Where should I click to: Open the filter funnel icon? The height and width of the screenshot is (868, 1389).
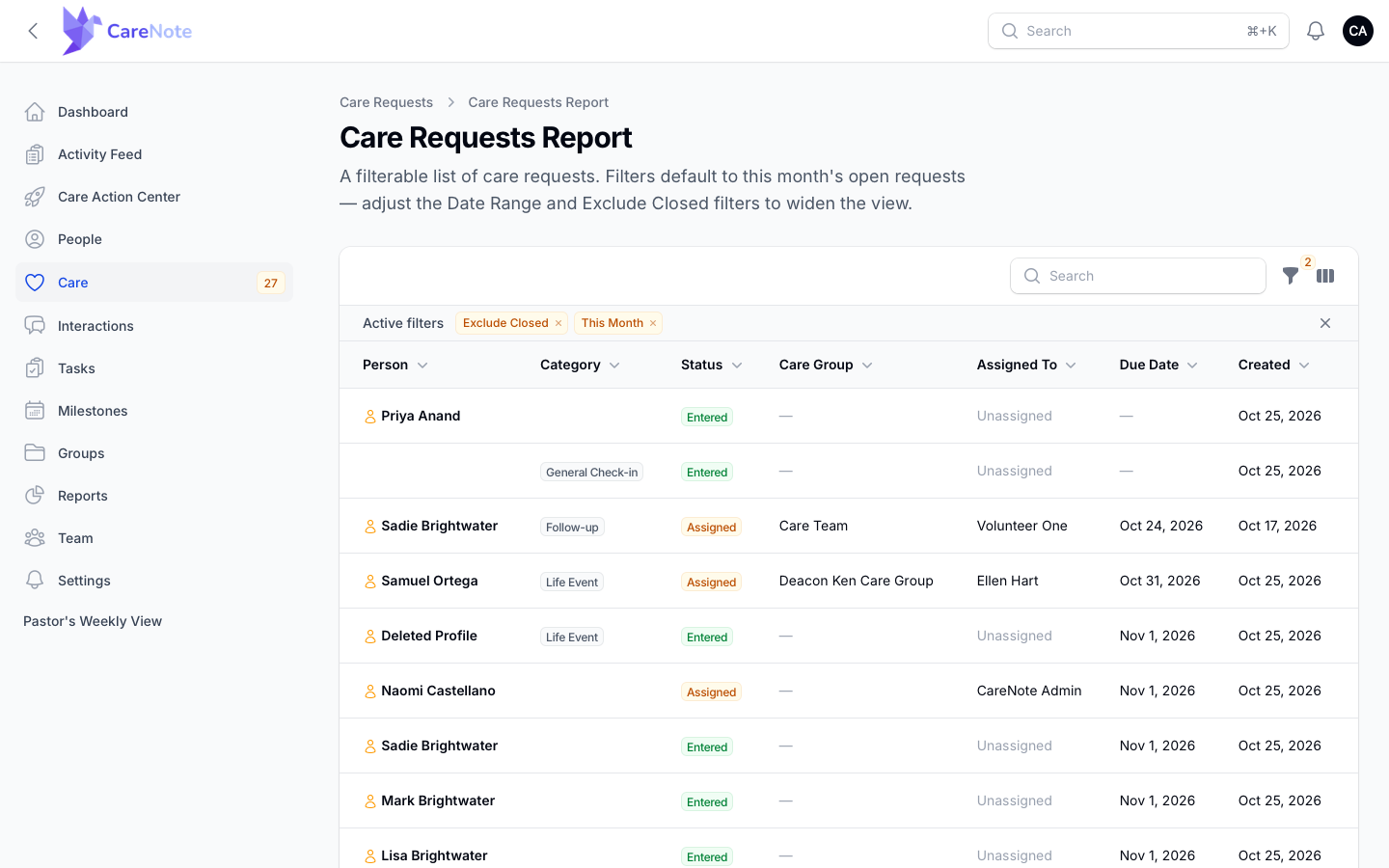tap(1291, 276)
